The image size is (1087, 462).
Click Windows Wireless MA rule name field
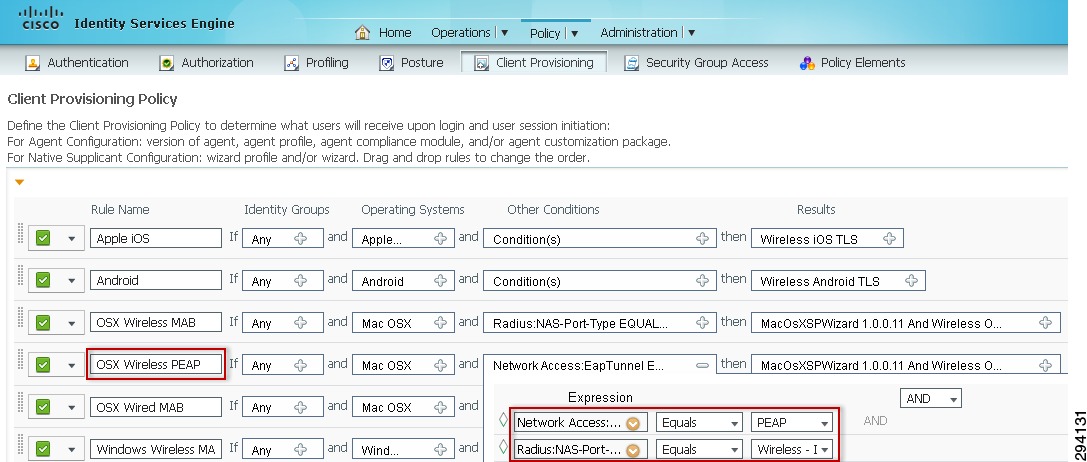156,450
